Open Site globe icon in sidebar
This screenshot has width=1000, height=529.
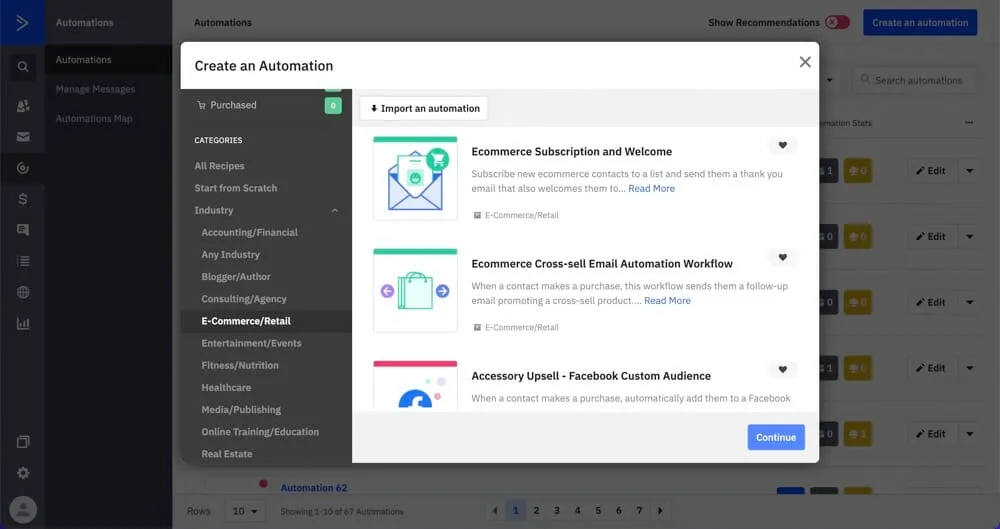click(x=22, y=292)
